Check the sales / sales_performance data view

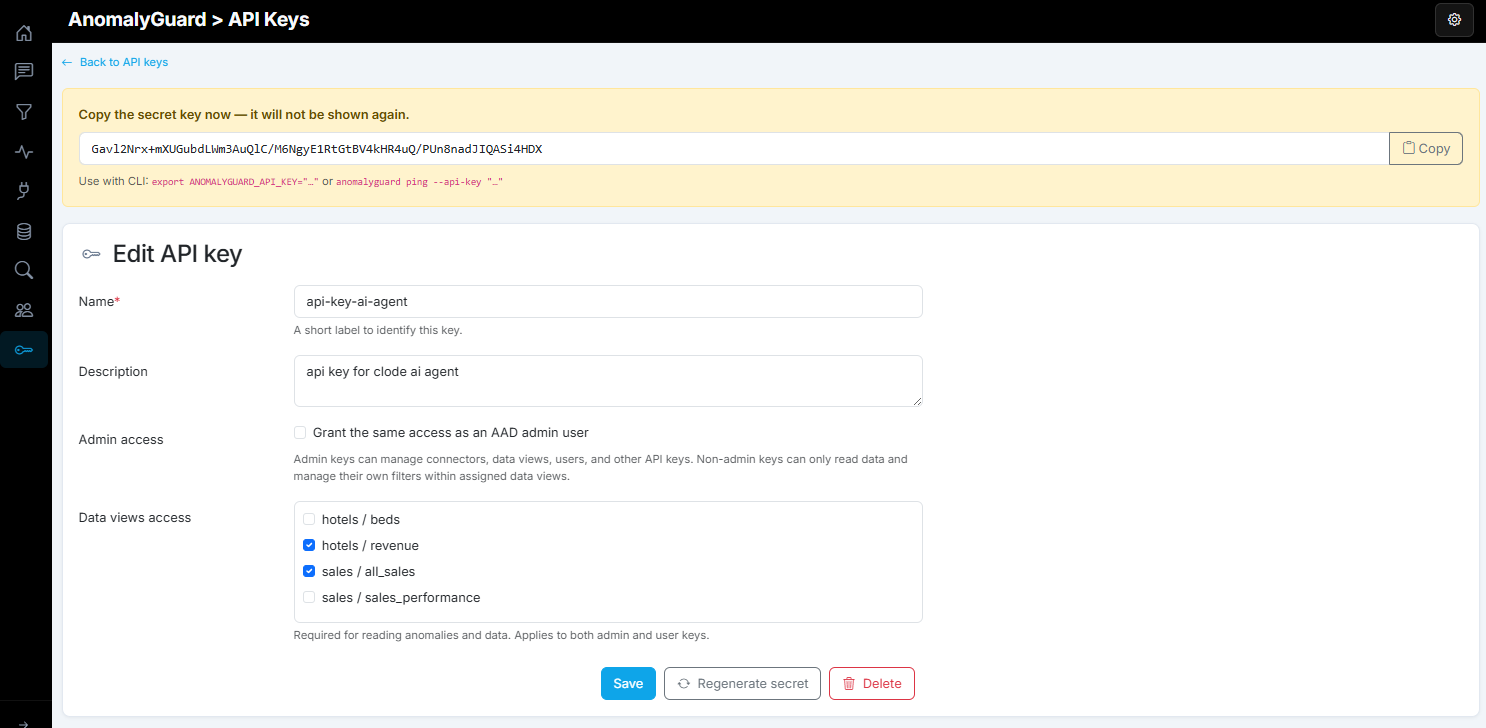(309, 598)
